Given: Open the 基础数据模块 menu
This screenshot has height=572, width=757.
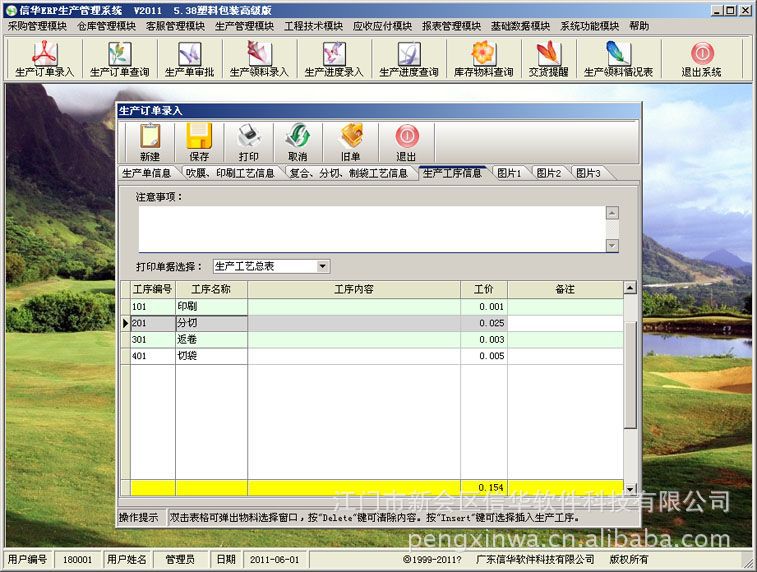Looking at the screenshot, I should coord(520,26).
